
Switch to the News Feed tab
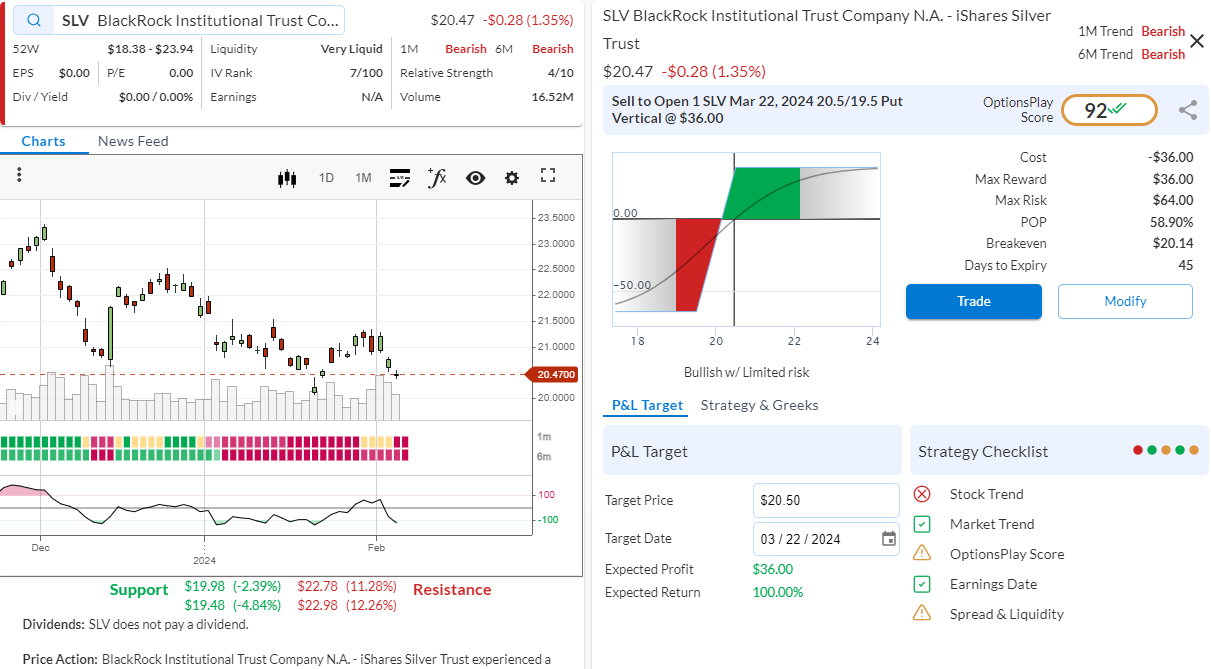point(133,141)
